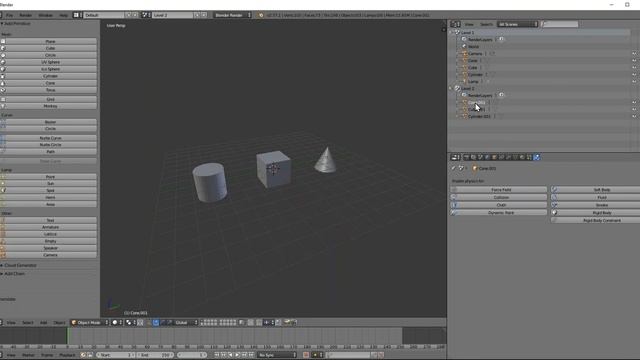Image resolution: width=640 pixels, height=360 pixels.
Task: Toggle the properties pin icon
Action: point(453,168)
